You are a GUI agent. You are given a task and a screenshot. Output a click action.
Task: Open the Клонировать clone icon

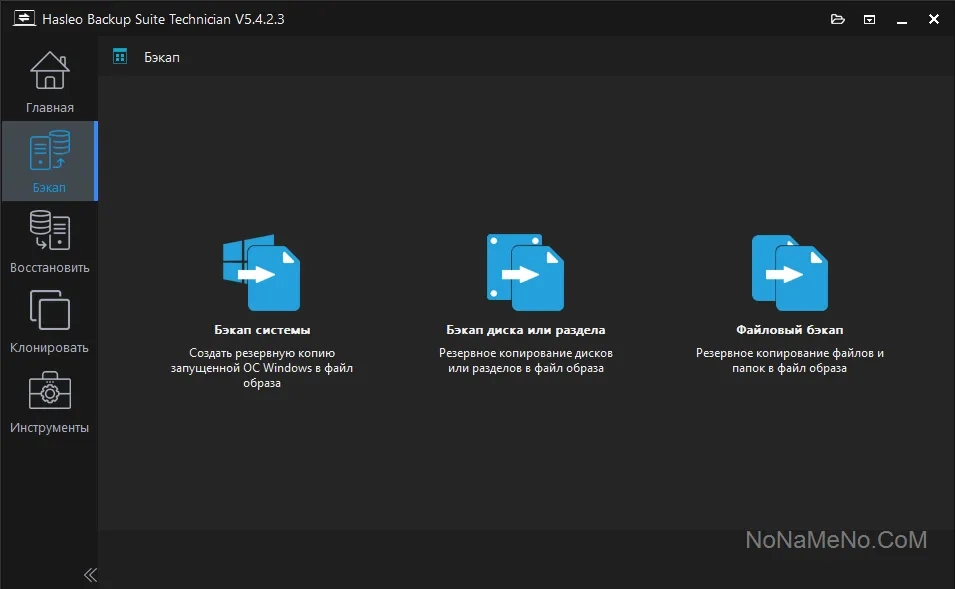[x=49, y=310]
